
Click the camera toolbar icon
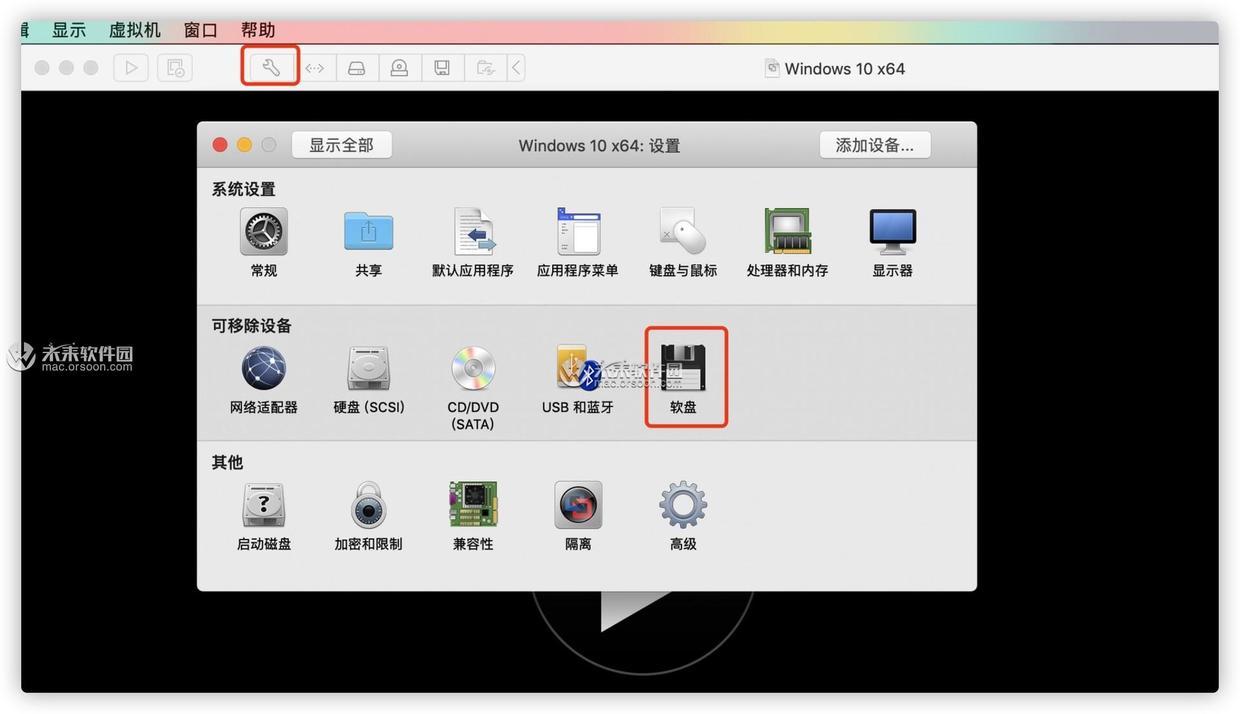[399, 68]
